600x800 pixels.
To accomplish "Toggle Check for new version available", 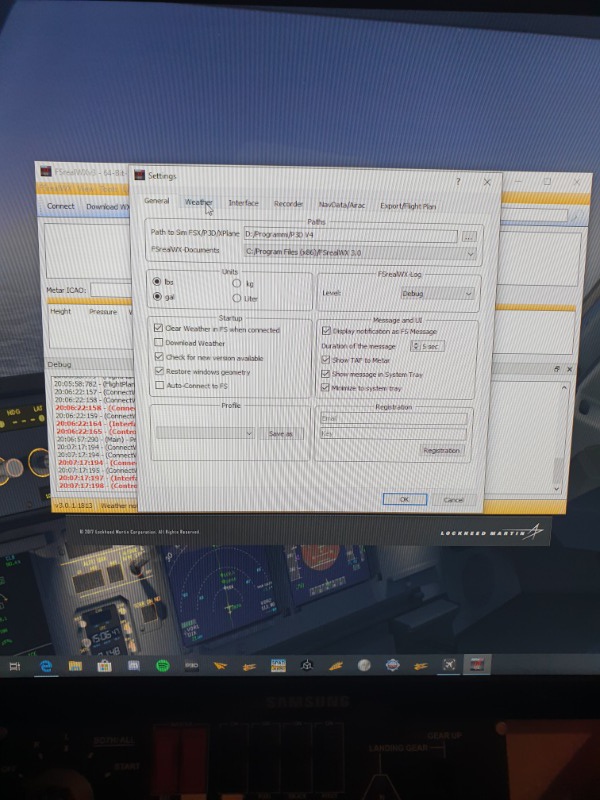I will (159, 357).
